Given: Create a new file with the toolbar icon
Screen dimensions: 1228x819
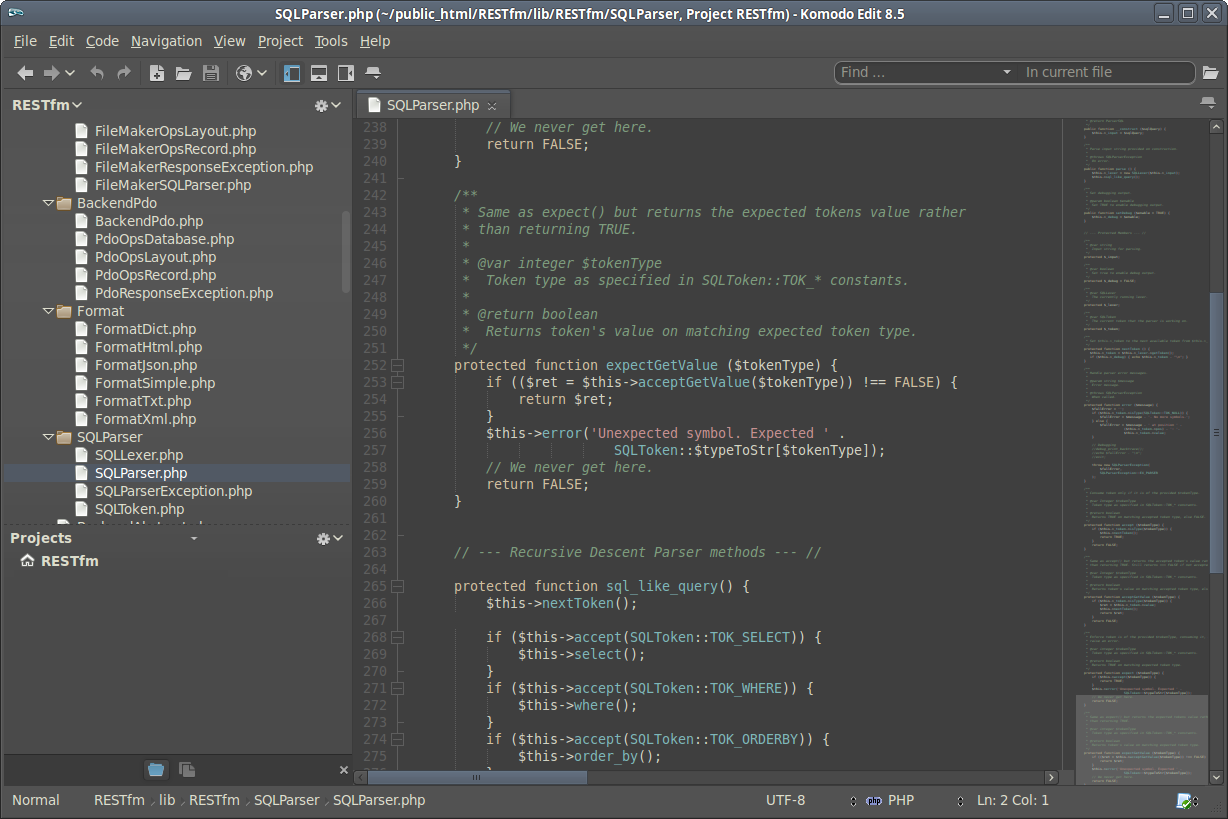Looking at the screenshot, I should 157,73.
